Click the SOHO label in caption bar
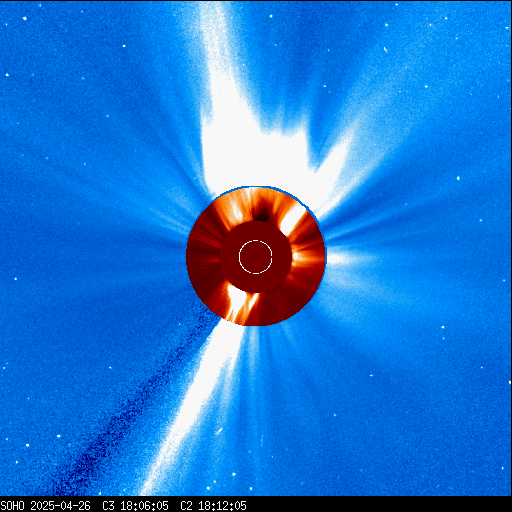Screen dimensions: 512x512 (x=12, y=506)
